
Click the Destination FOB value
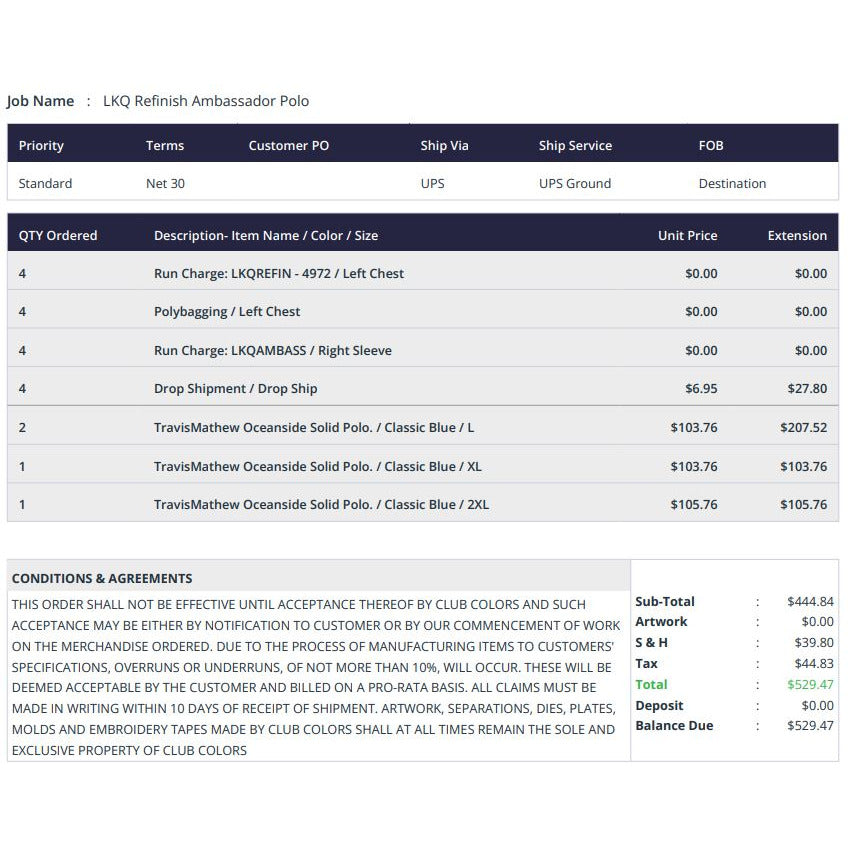point(732,183)
